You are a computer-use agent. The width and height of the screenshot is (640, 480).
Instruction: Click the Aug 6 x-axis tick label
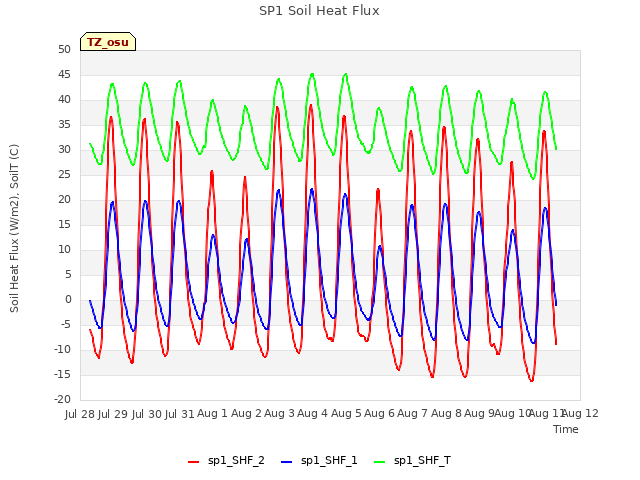380,413
